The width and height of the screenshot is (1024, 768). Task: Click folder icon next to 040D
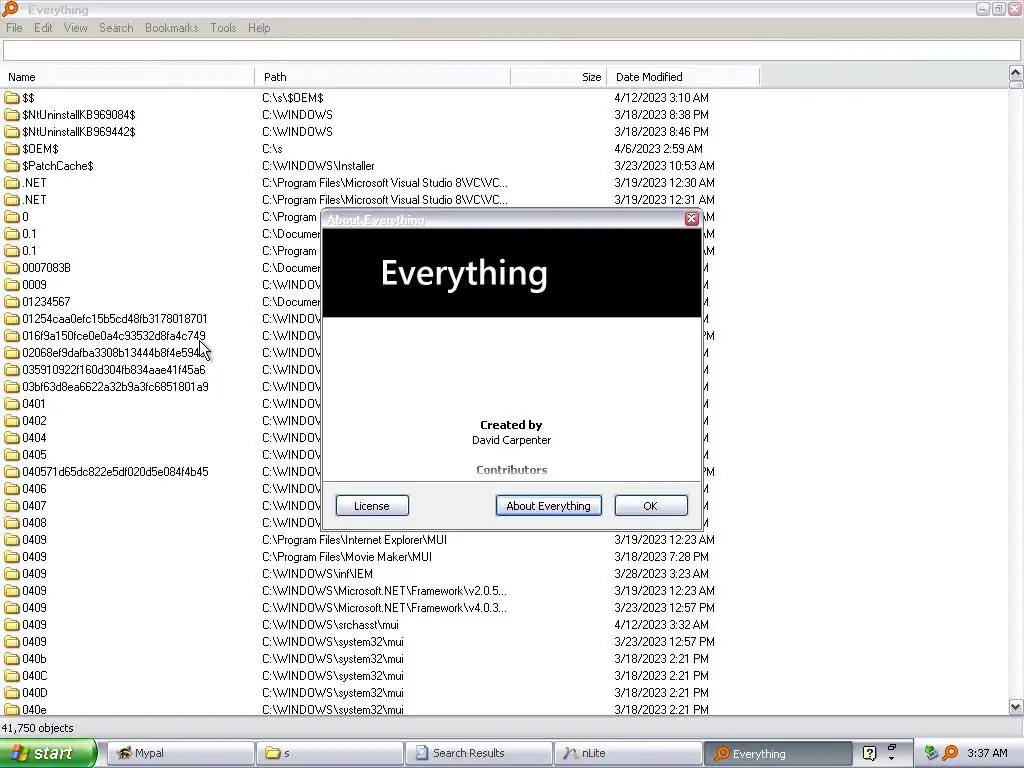[12, 693]
